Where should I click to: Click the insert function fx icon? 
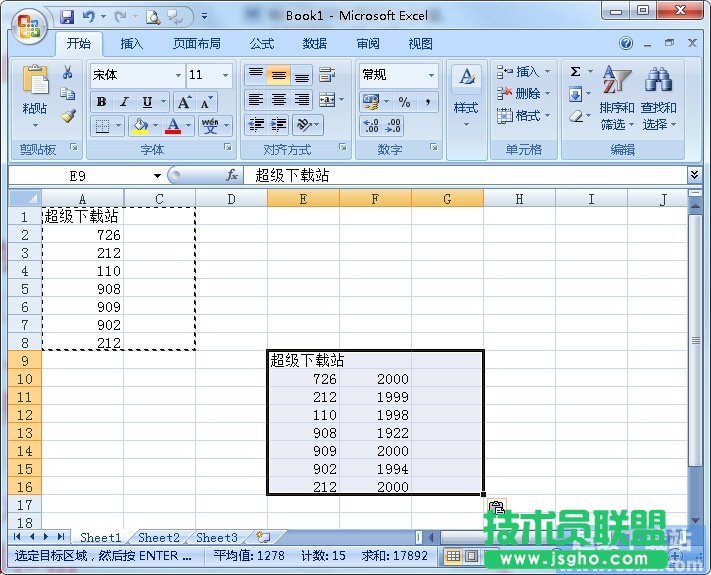[232, 175]
